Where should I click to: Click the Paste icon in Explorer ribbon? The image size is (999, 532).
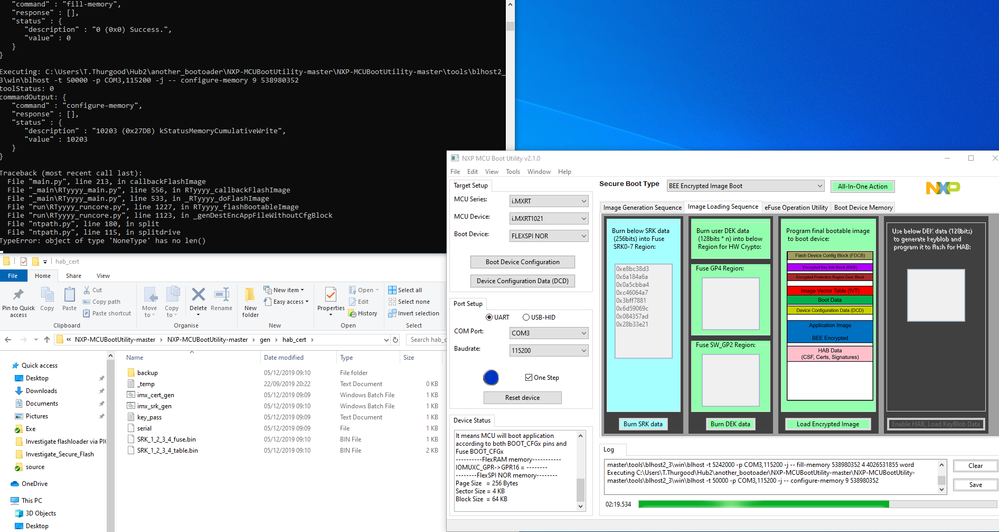69,299
